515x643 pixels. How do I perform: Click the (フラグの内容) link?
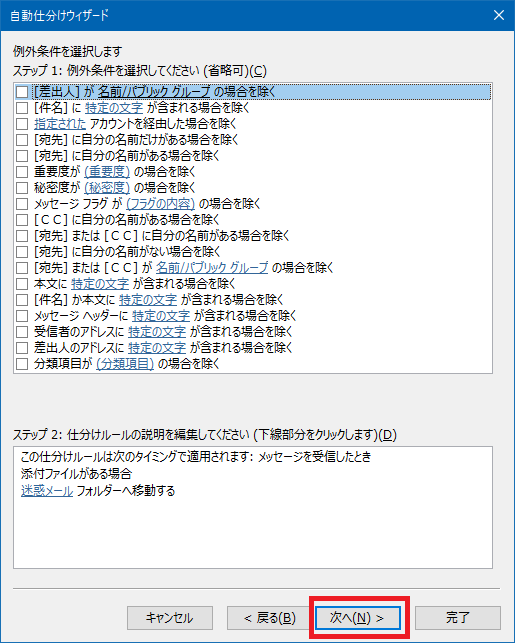(160, 204)
